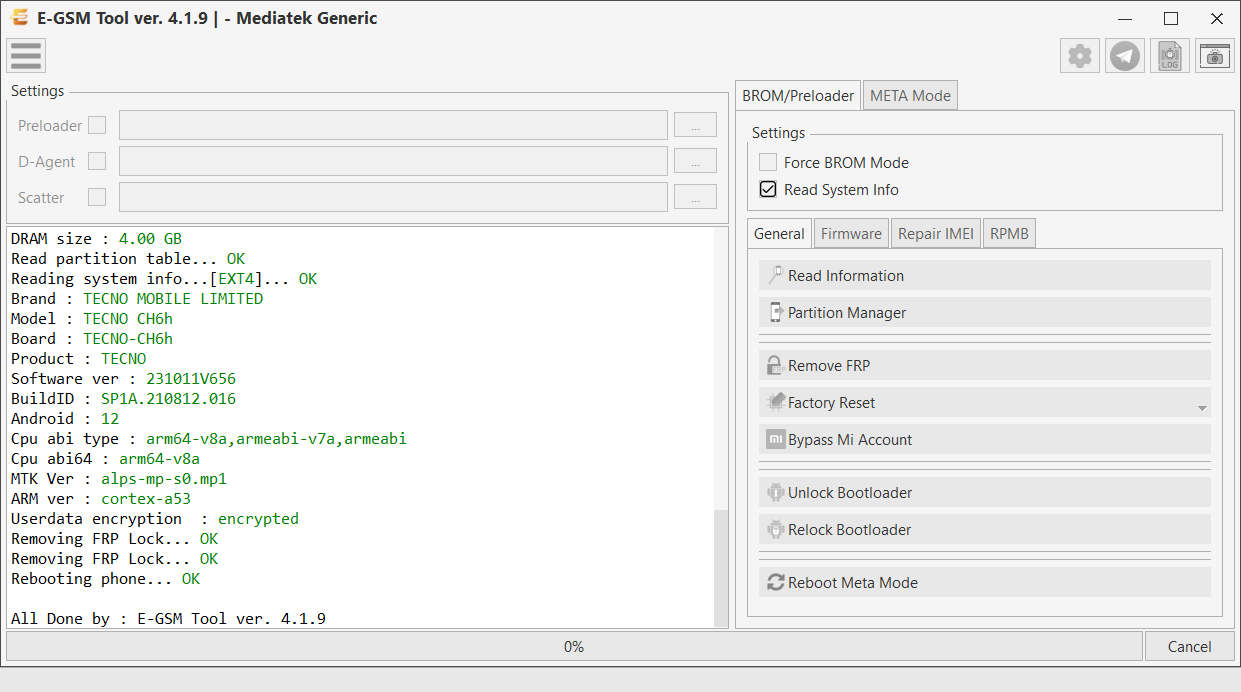Open Partition Manager
Image resolution: width=1241 pixels, height=692 pixels.
click(x=985, y=312)
